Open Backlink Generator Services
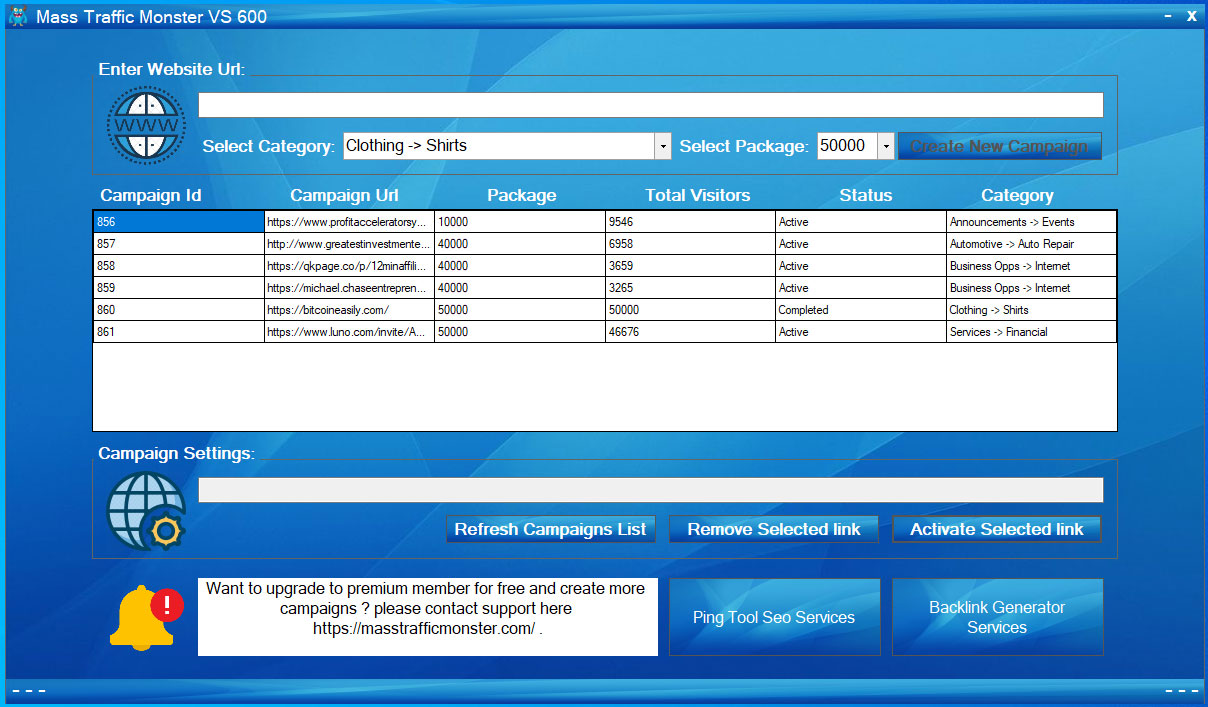1208x707 pixels. tap(997, 617)
